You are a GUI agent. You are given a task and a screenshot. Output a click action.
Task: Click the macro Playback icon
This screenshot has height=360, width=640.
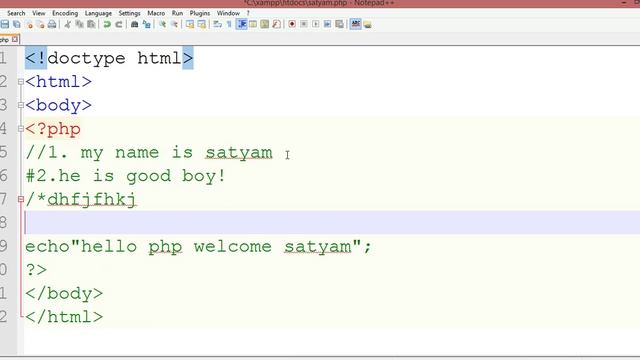click(x=316, y=24)
